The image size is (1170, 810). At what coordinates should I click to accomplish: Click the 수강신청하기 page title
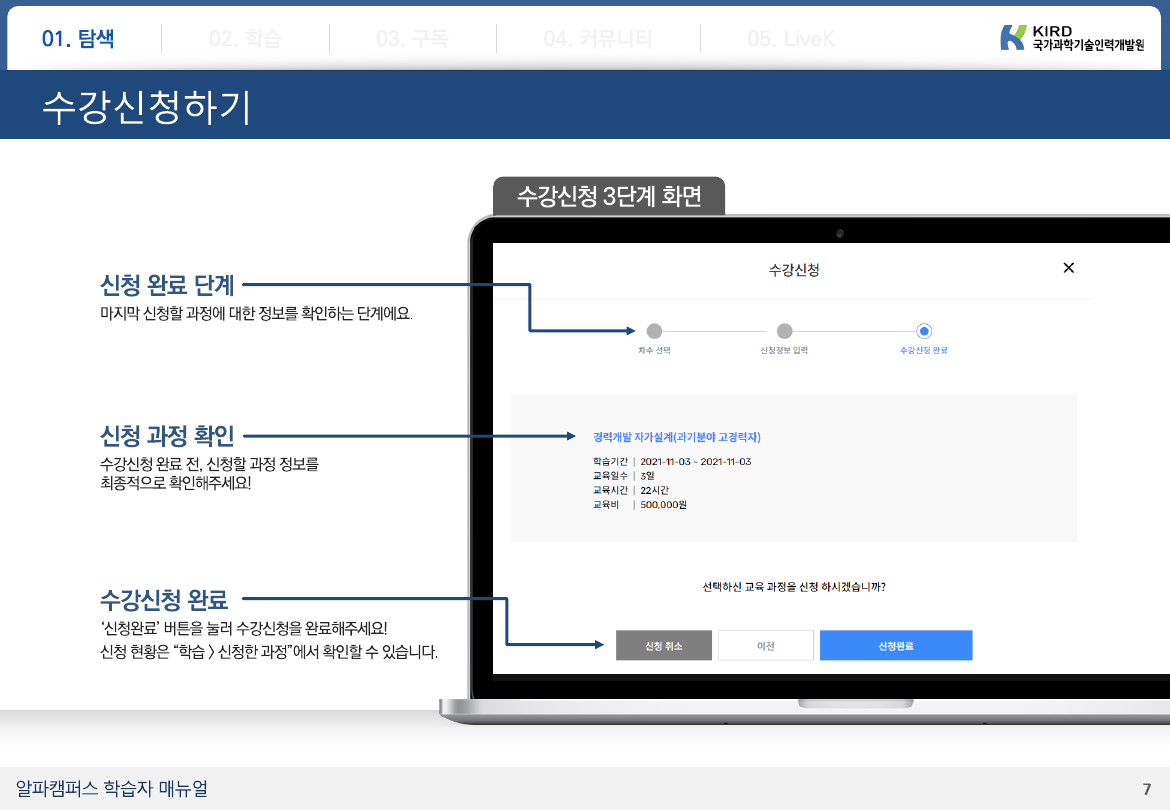coord(146,107)
